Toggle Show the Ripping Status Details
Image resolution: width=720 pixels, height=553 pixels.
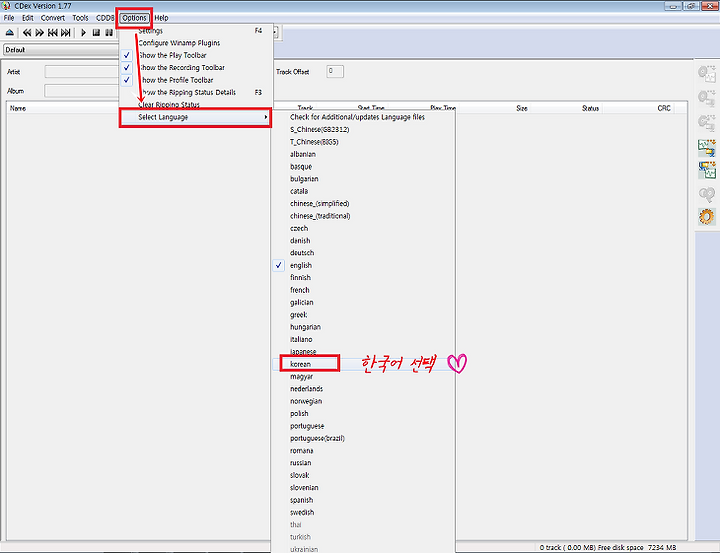pyautogui.click(x=196, y=92)
